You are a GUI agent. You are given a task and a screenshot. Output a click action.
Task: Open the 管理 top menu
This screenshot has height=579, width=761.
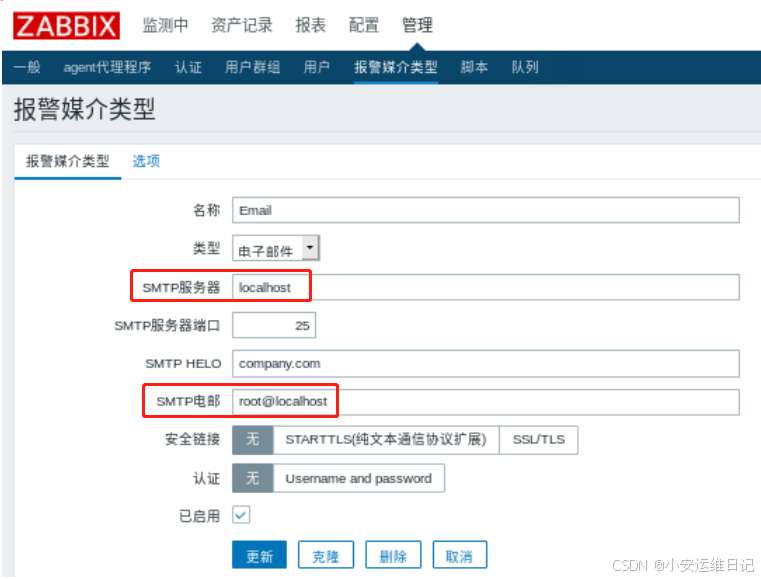[x=417, y=25]
